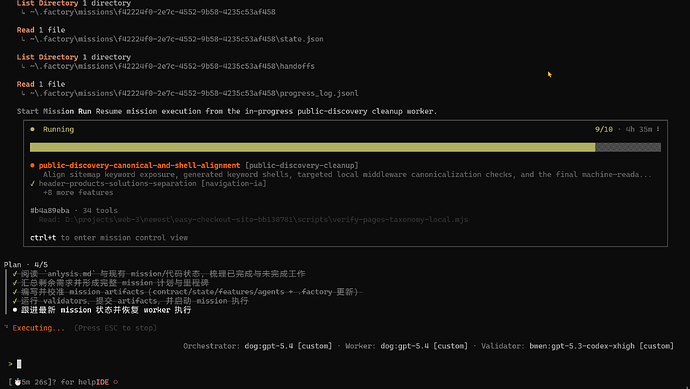
Task: Click the 5m 26s timer text
Action: [34, 382]
